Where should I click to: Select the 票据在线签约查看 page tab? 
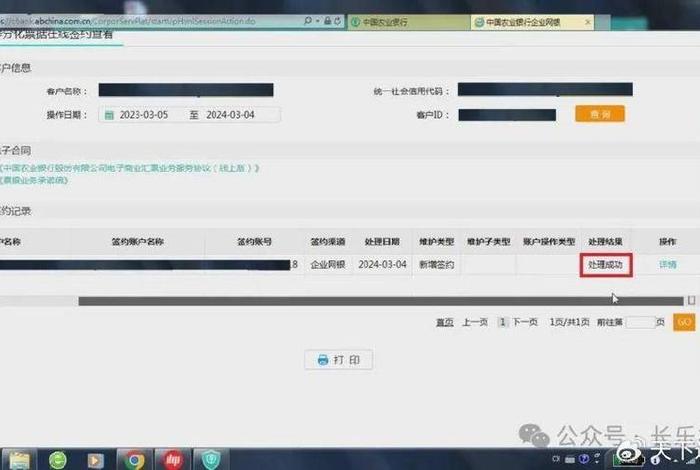[56, 35]
